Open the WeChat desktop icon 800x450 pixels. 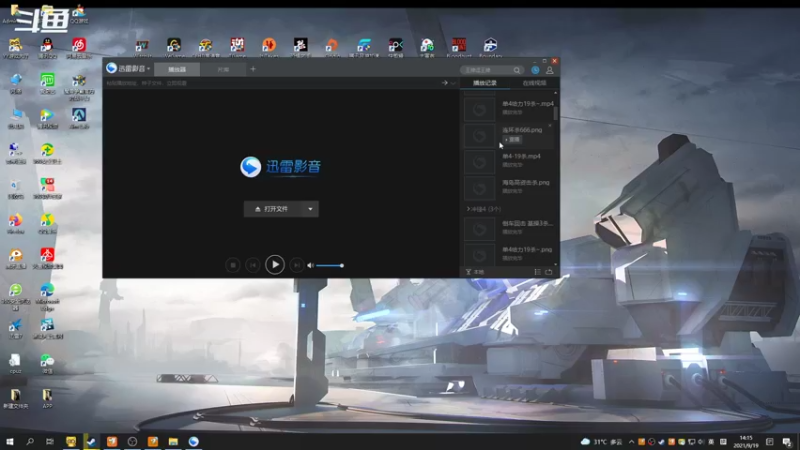tap(47, 363)
